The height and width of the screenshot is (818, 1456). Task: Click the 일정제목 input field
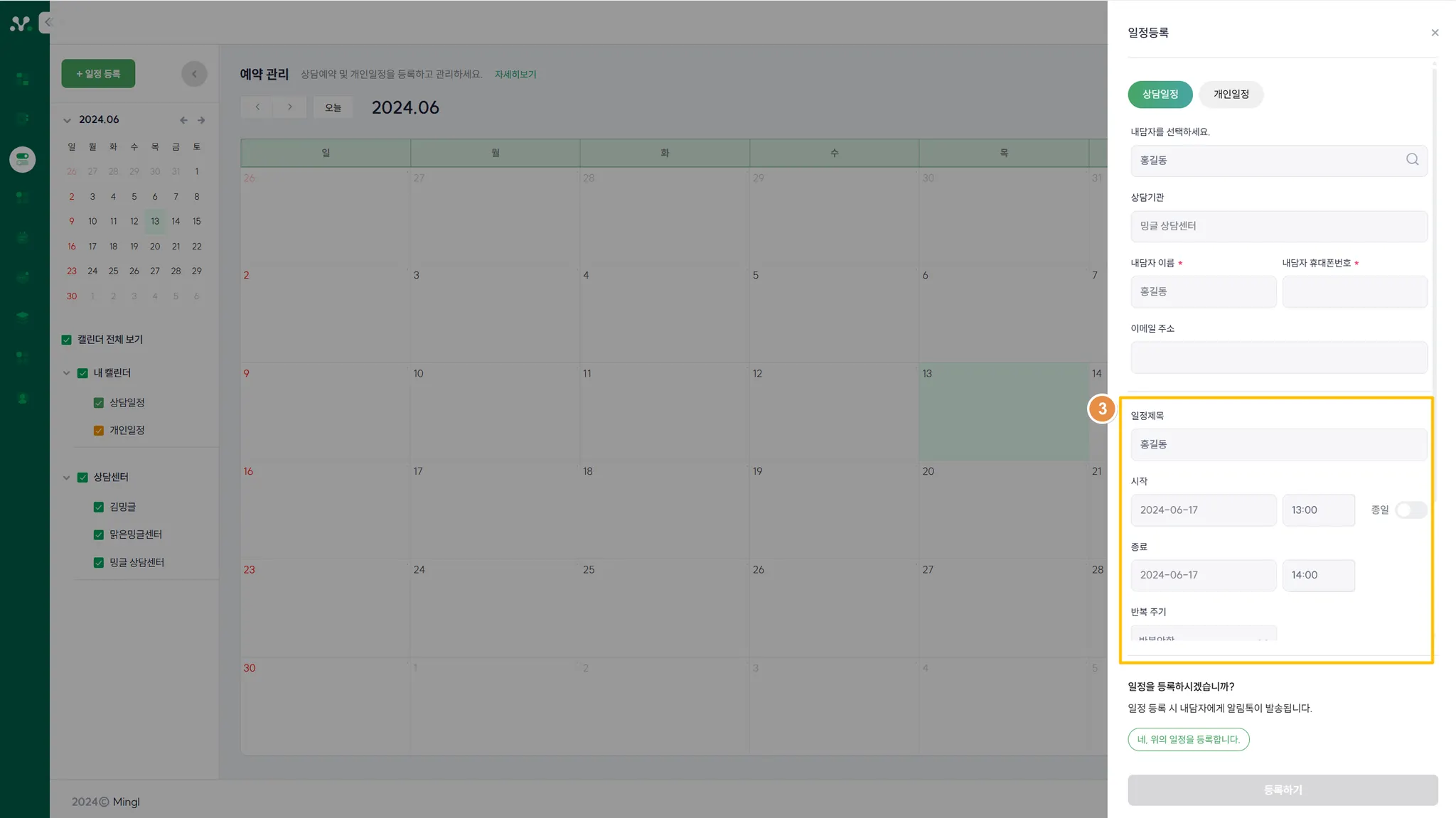(x=1278, y=444)
